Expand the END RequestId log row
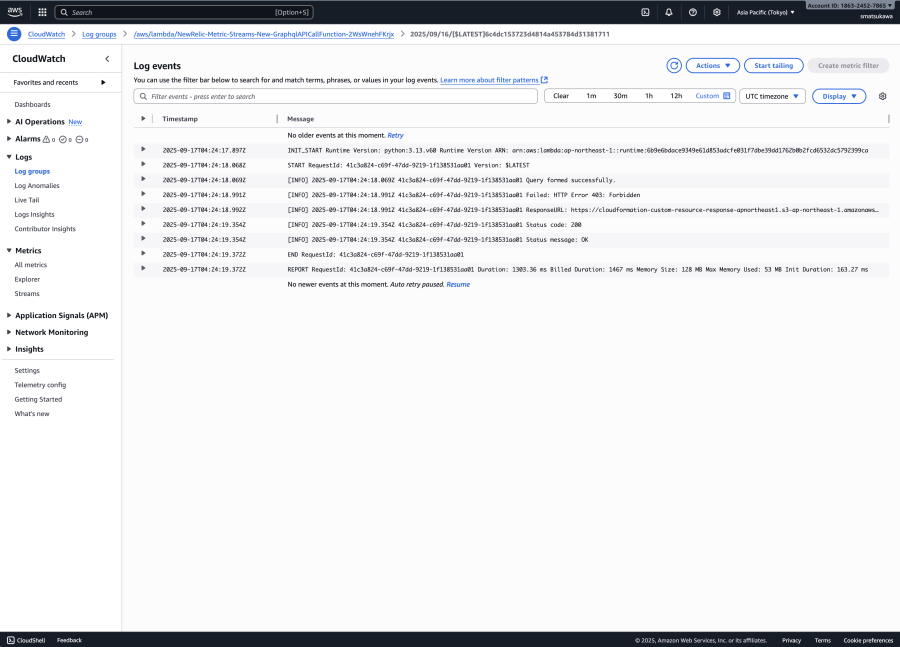Viewport: 900px width, 647px height. coord(143,253)
